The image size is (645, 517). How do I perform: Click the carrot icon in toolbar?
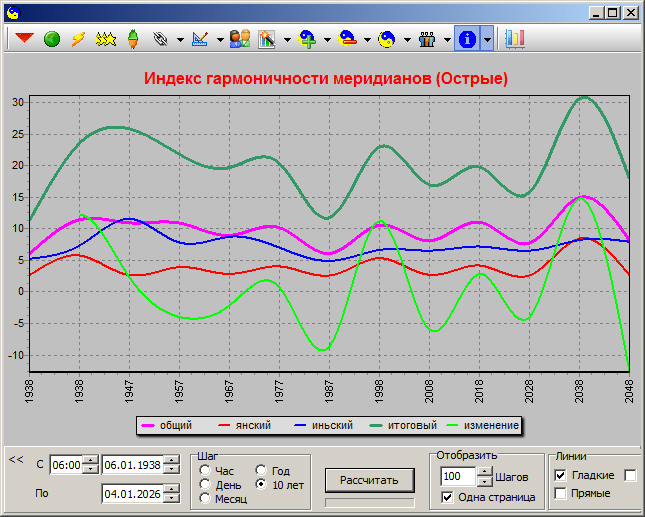(x=132, y=39)
